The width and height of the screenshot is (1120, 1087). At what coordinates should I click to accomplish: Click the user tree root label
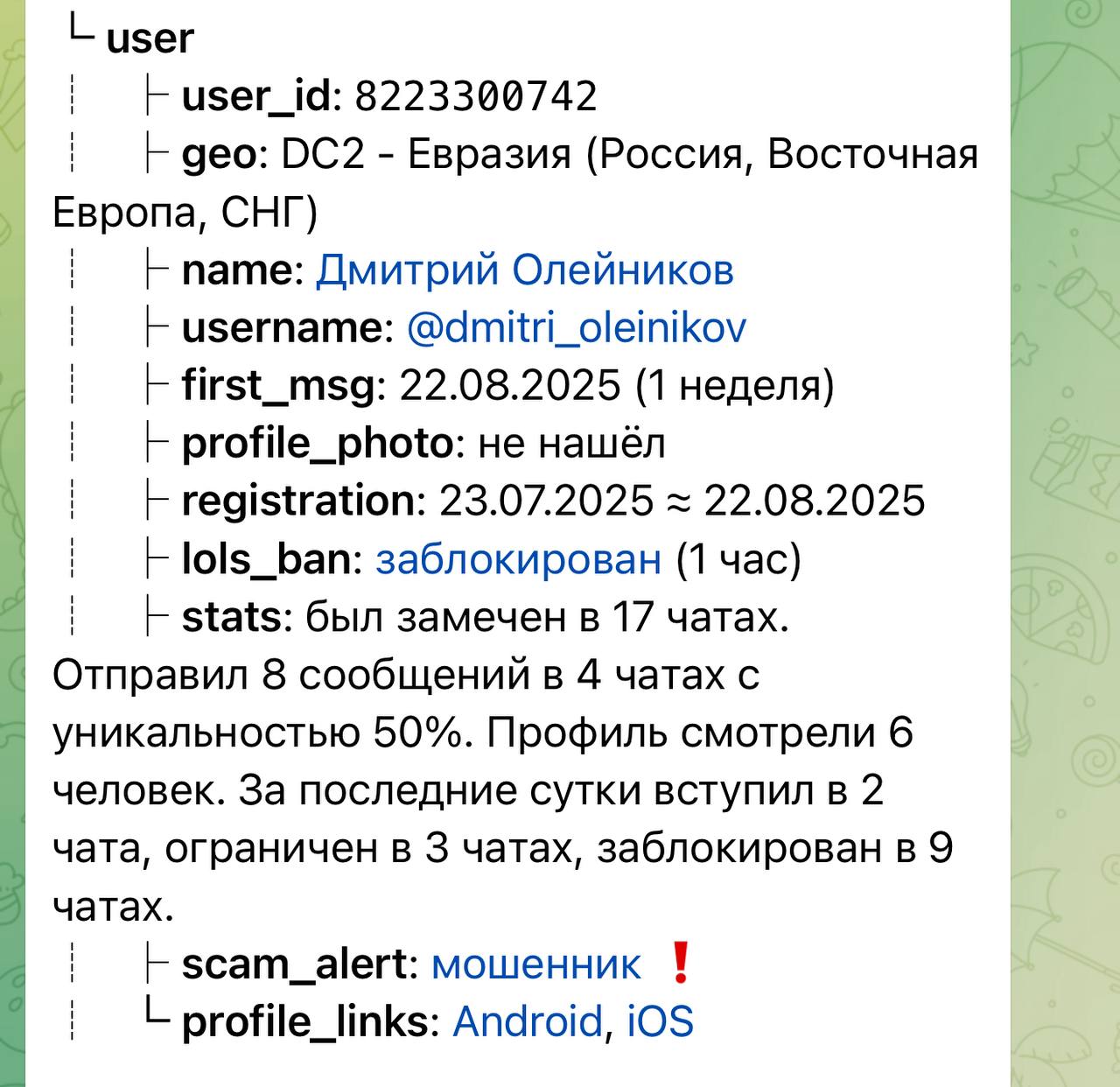(150, 39)
